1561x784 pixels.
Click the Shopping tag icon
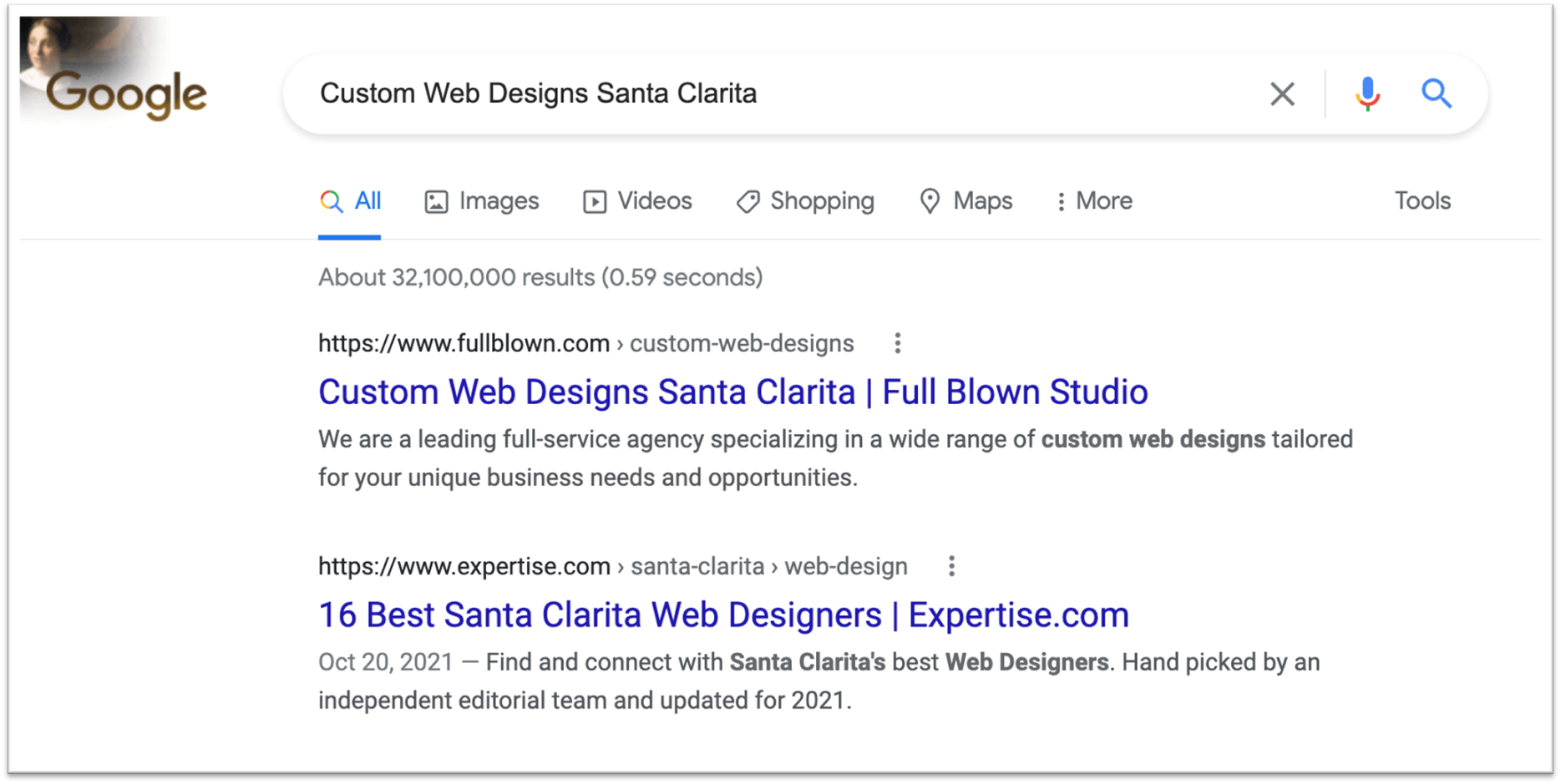click(x=748, y=201)
